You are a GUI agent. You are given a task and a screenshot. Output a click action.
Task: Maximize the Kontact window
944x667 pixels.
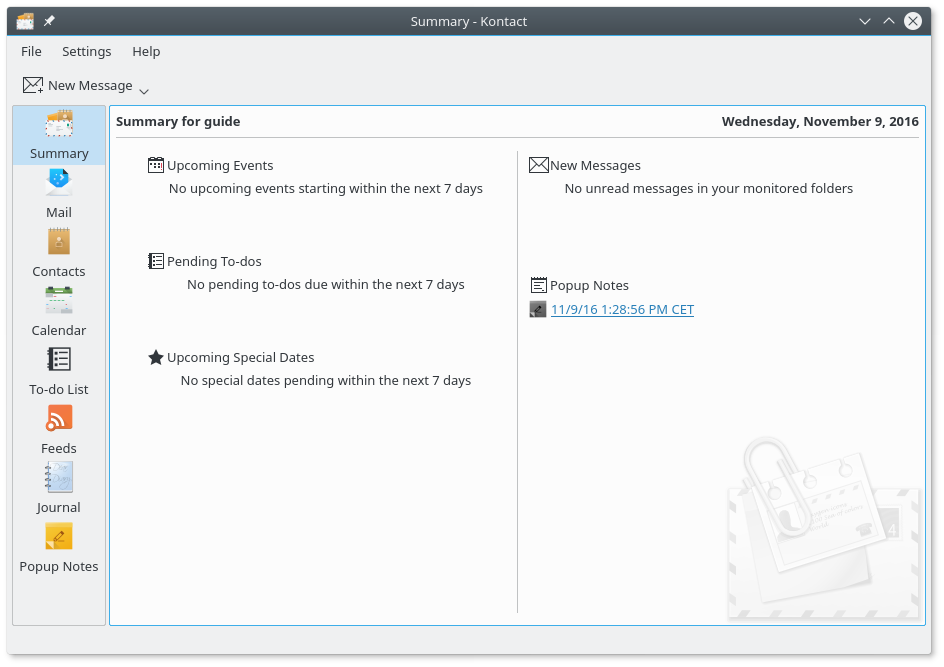pyautogui.click(x=889, y=22)
